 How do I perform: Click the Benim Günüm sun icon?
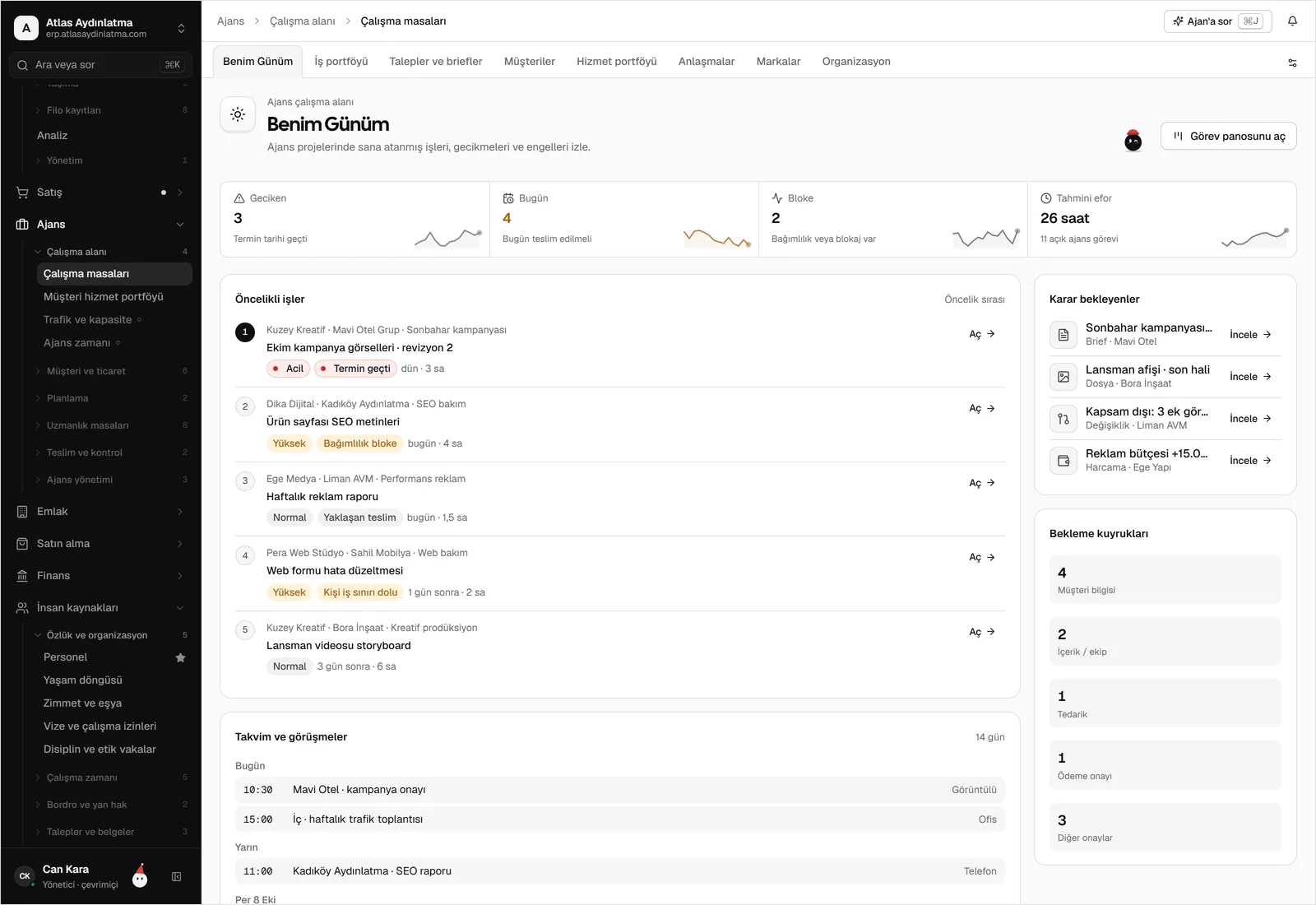238,115
